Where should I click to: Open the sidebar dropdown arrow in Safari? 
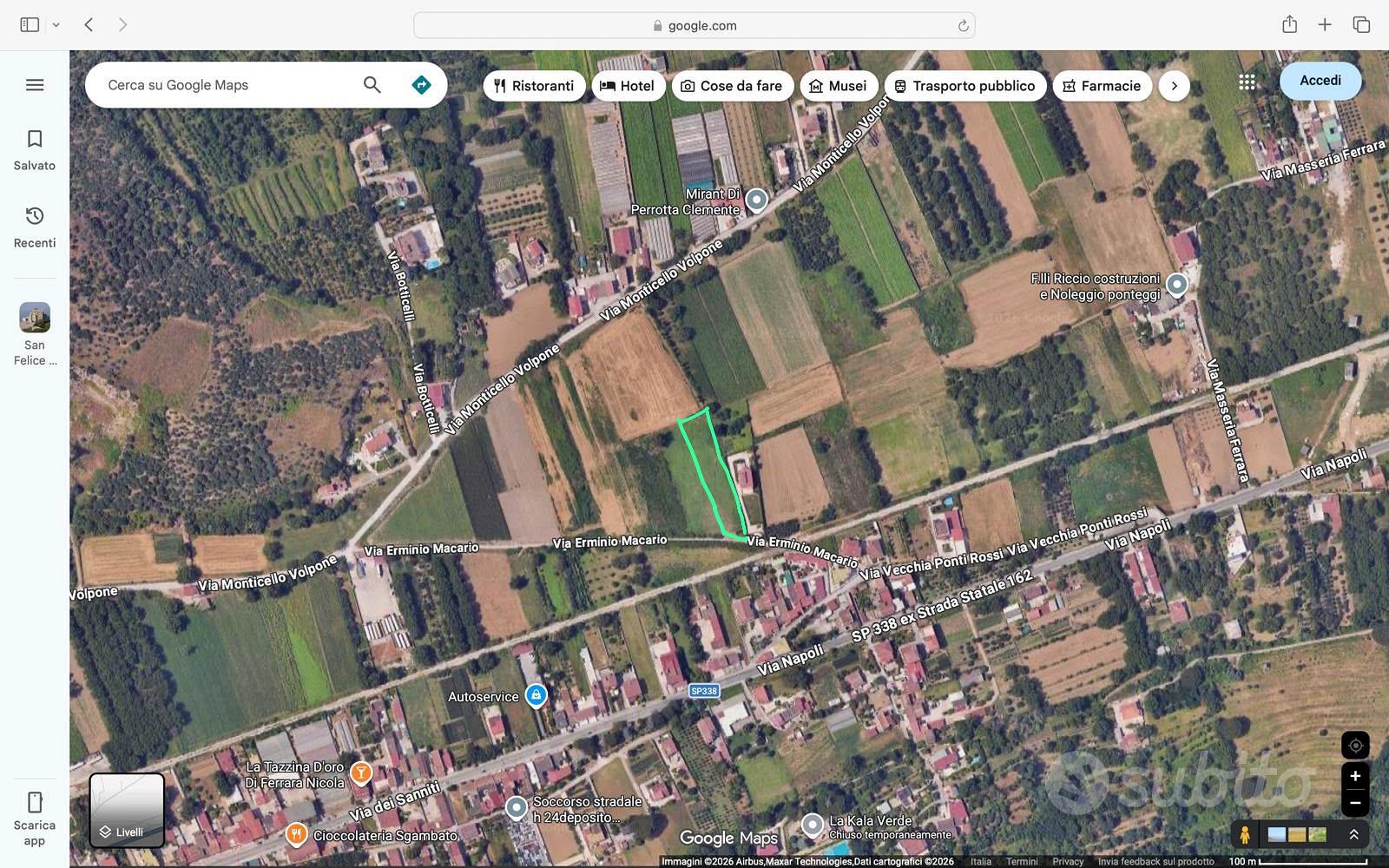point(56,25)
